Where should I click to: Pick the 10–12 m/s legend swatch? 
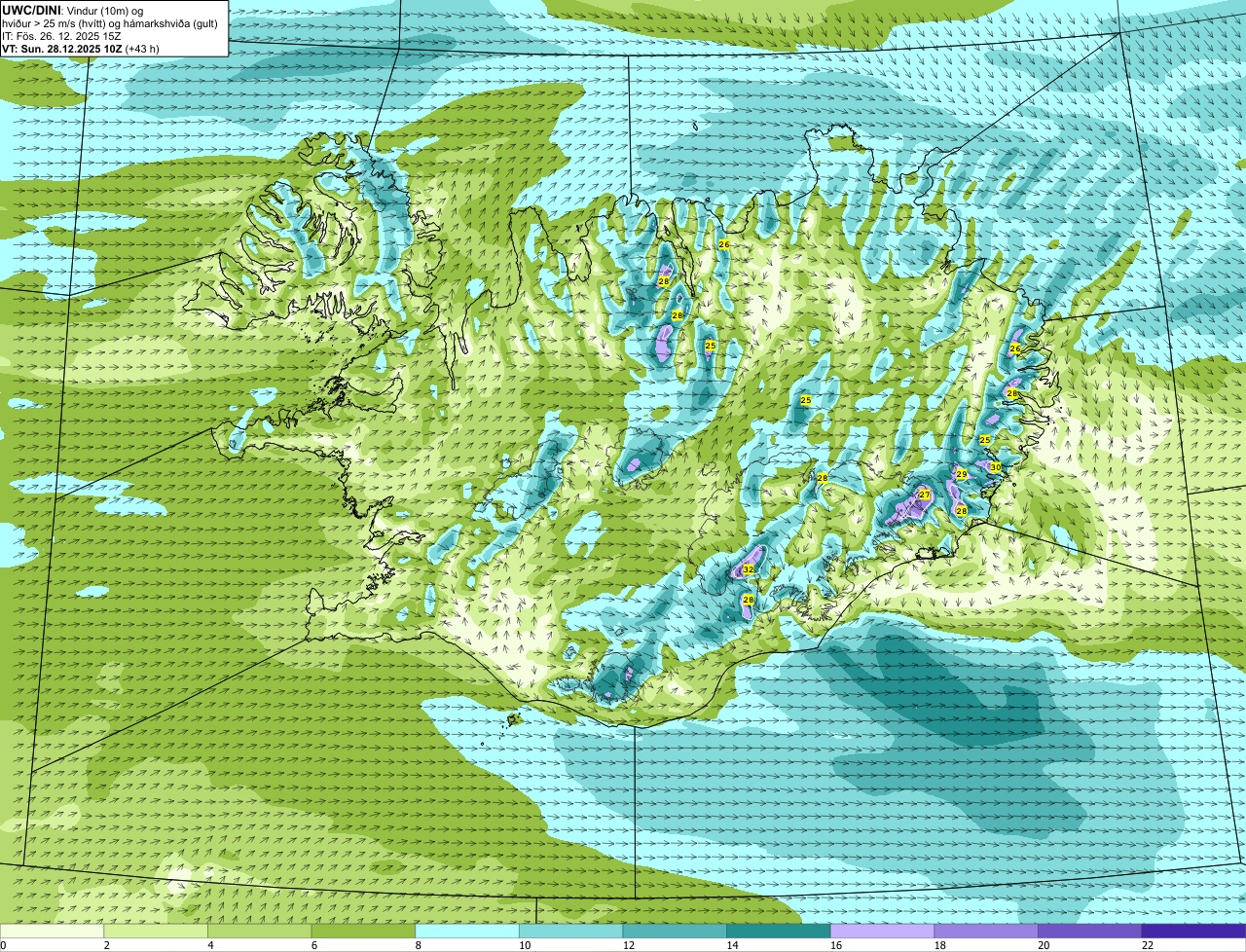[x=570, y=931]
